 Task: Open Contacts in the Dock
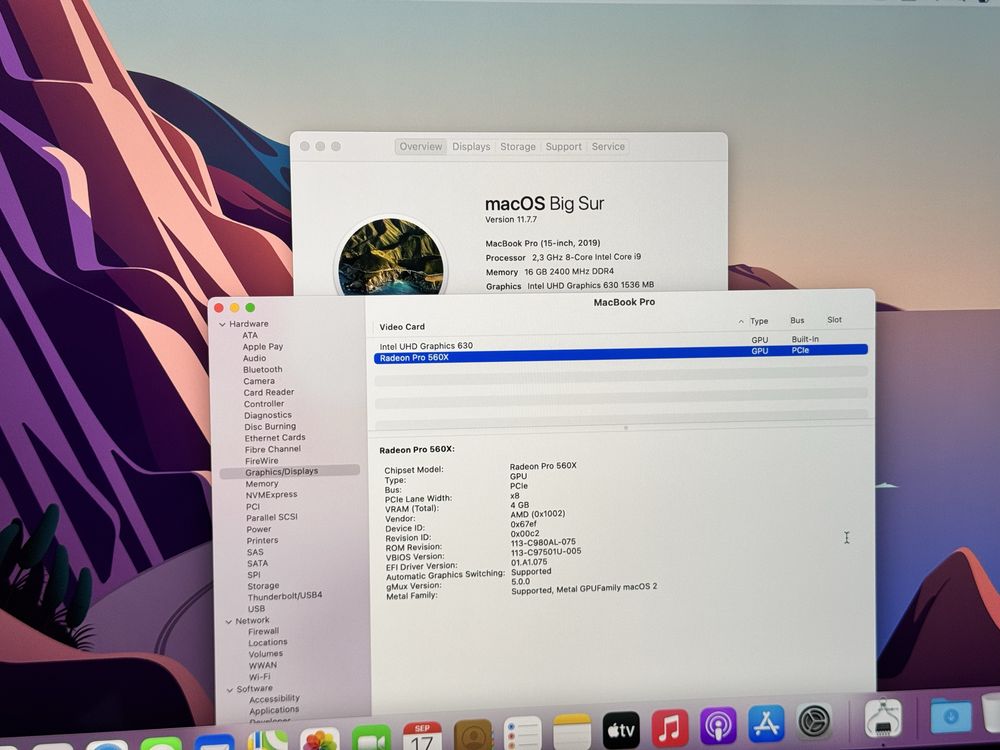(473, 735)
